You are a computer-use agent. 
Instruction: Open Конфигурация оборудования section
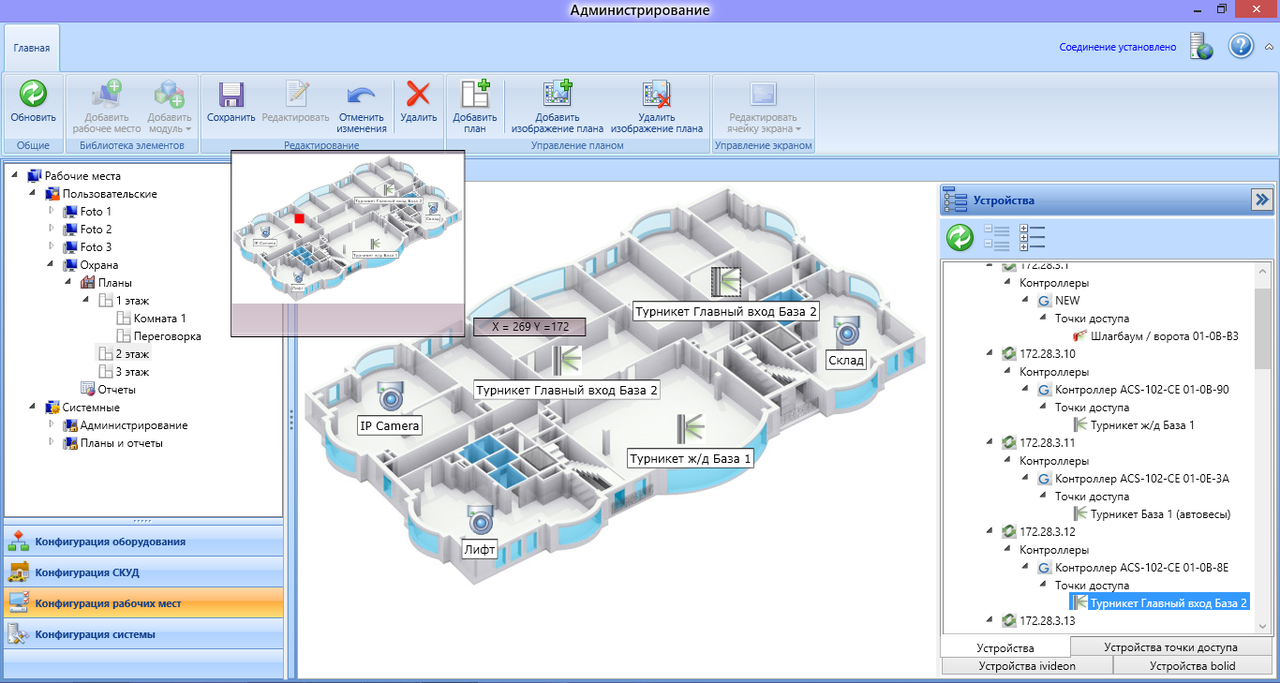point(110,542)
